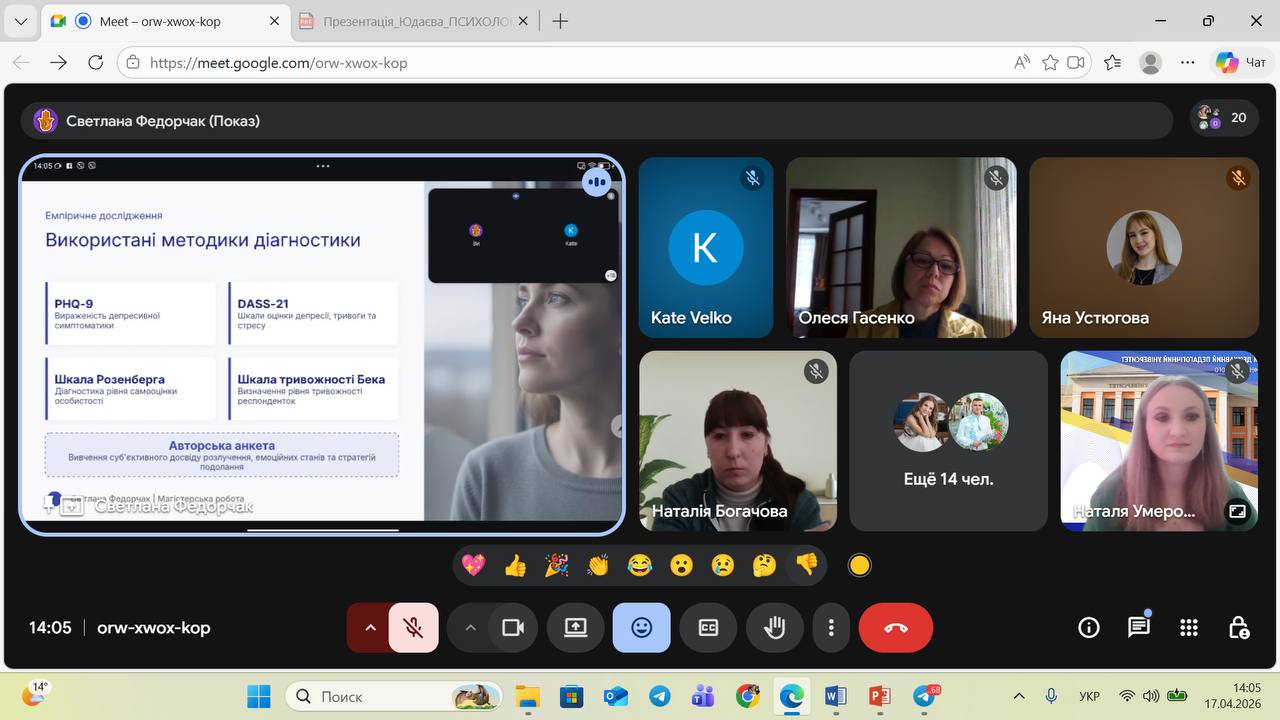Open the browser tab list chevron
1280x720 pixels.
tap(21, 21)
